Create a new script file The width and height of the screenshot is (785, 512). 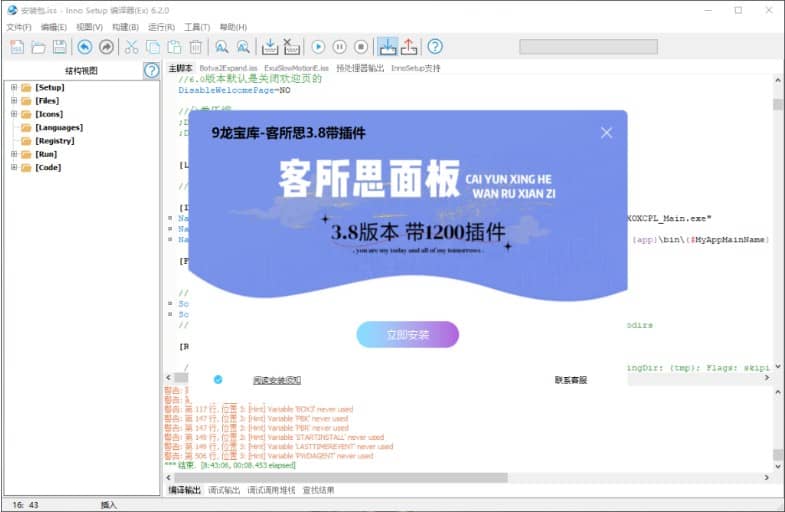click(17, 47)
